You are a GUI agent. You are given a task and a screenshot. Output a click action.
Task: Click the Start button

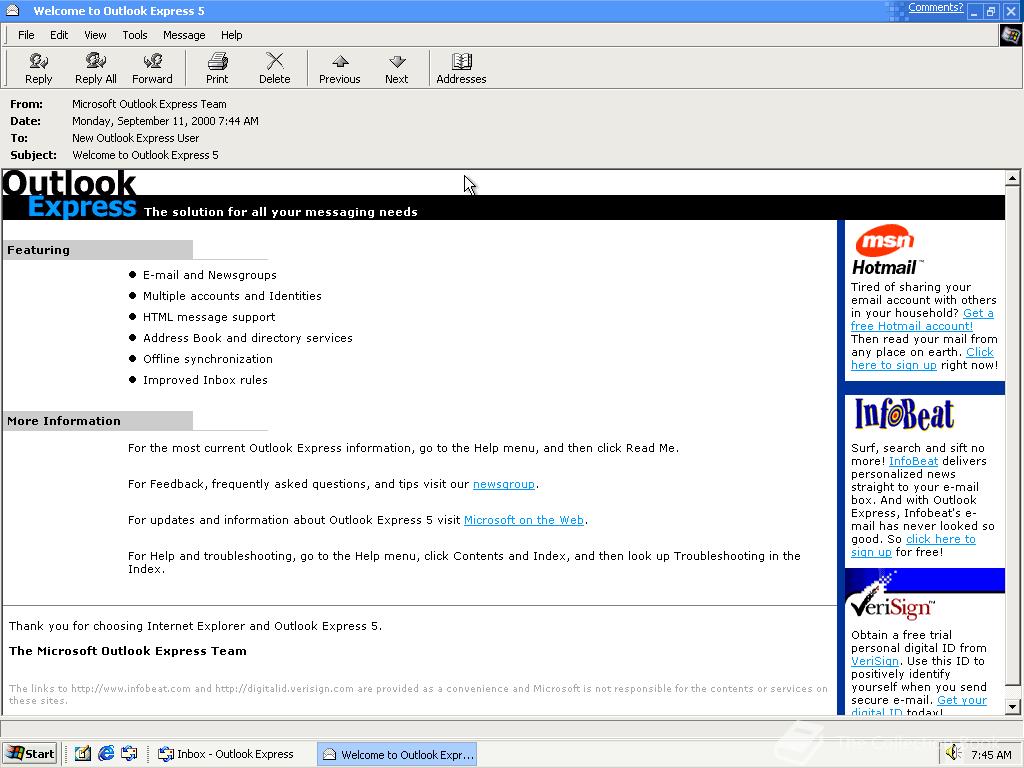pyautogui.click(x=30, y=754)
